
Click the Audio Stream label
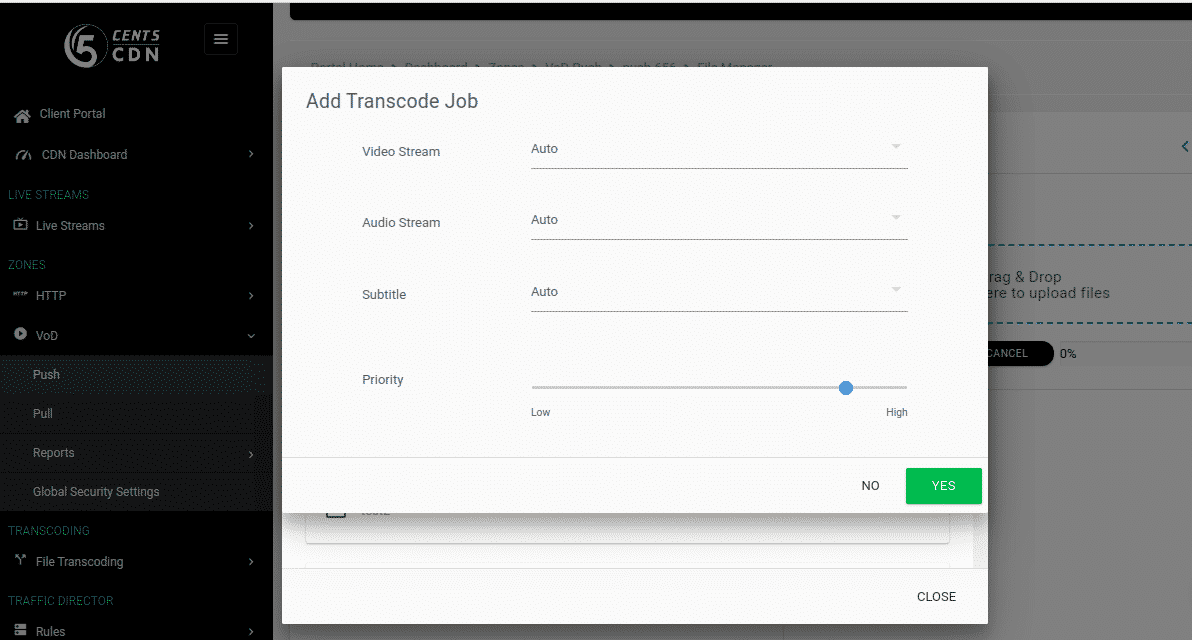pyautogui.click(x=401, y=223)
